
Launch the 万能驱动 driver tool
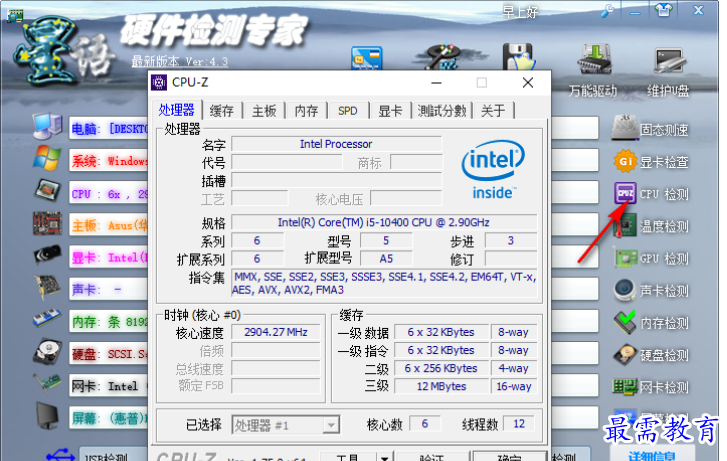click(593, 71)
